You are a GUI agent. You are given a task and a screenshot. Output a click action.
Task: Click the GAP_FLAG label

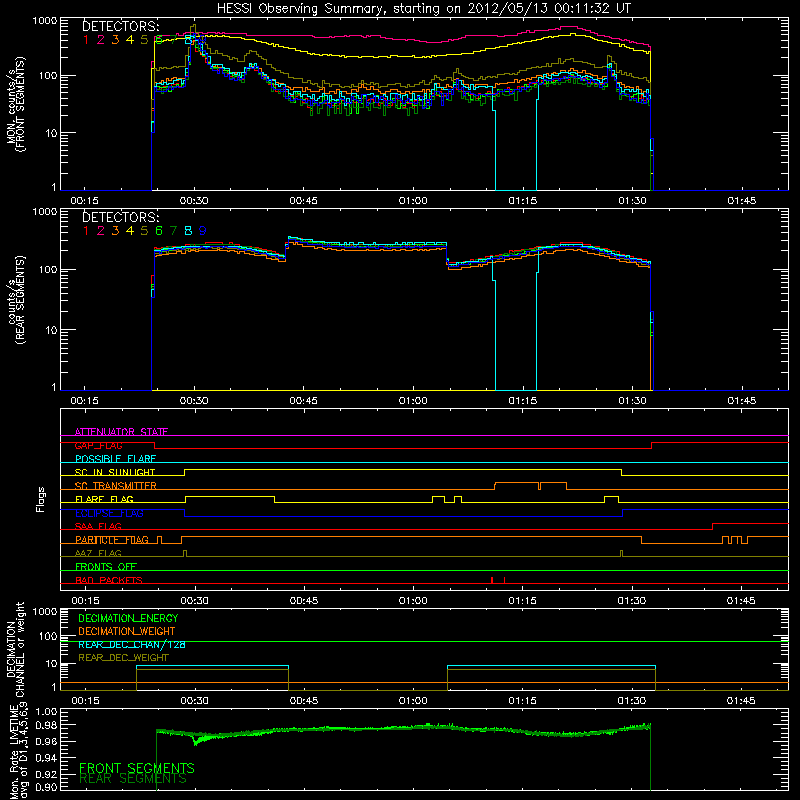[98, 445]
